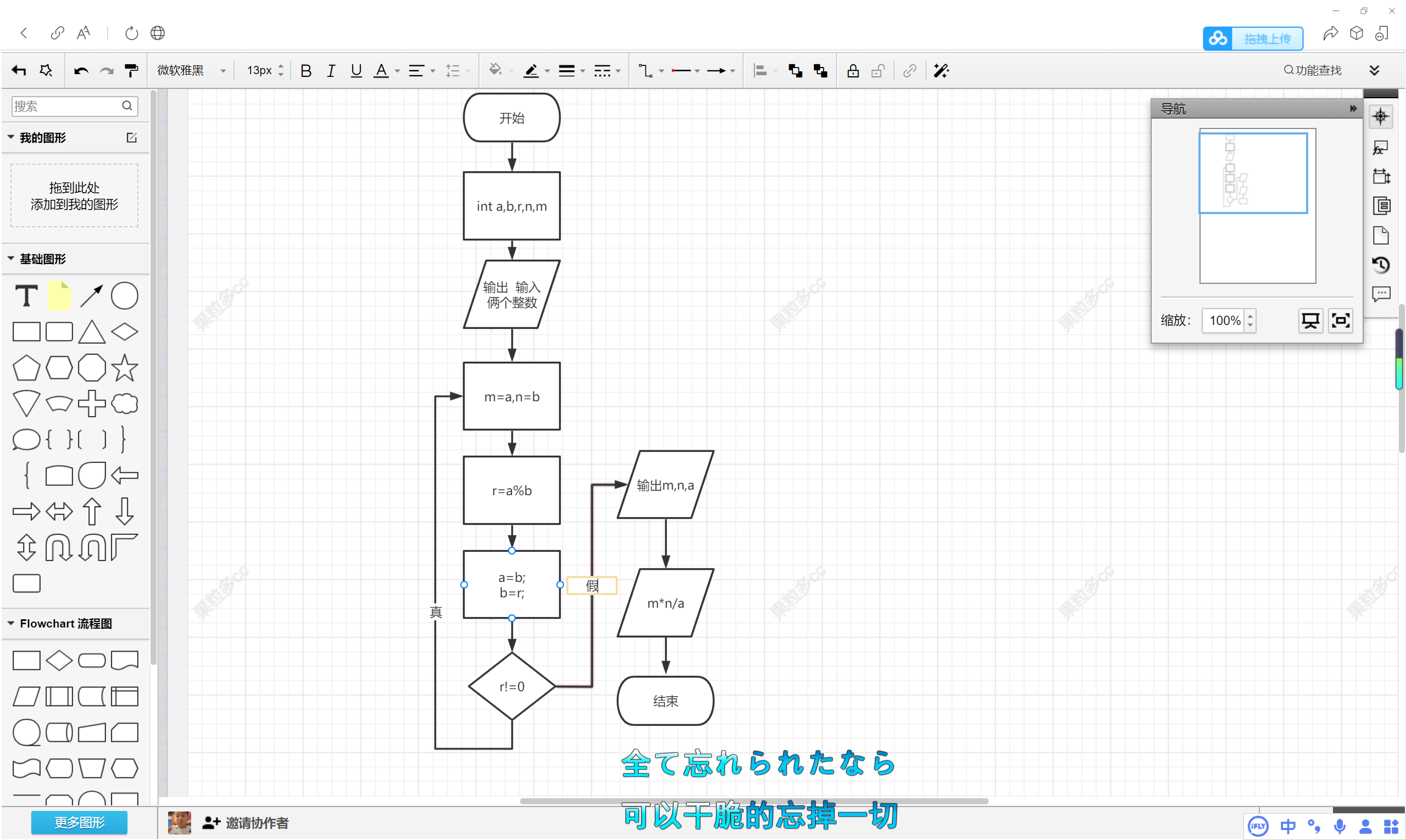
Task: Select the format painter tool
Action: pyautogui.click(x=131, y=70)
